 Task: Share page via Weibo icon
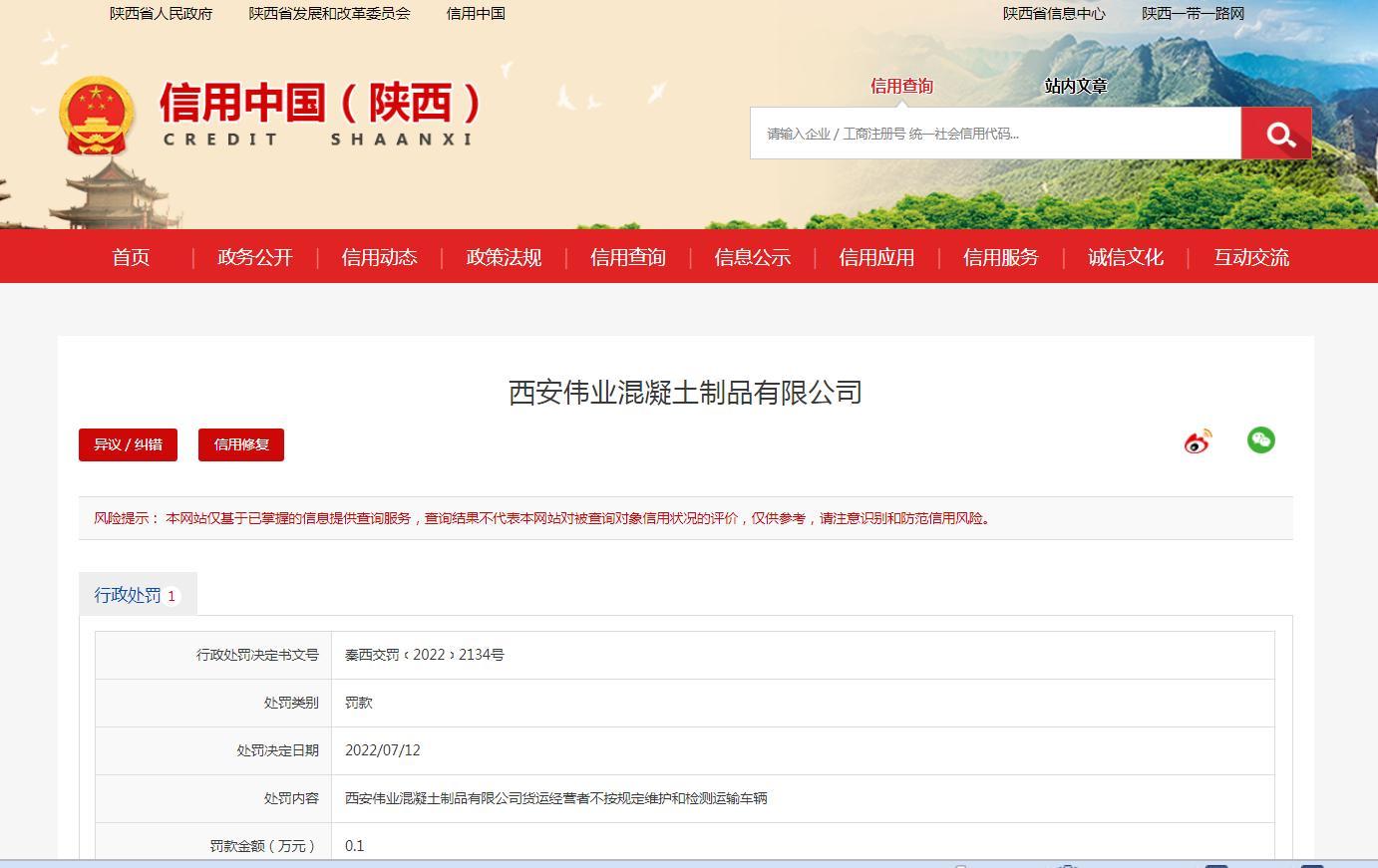pos(1198,441)
